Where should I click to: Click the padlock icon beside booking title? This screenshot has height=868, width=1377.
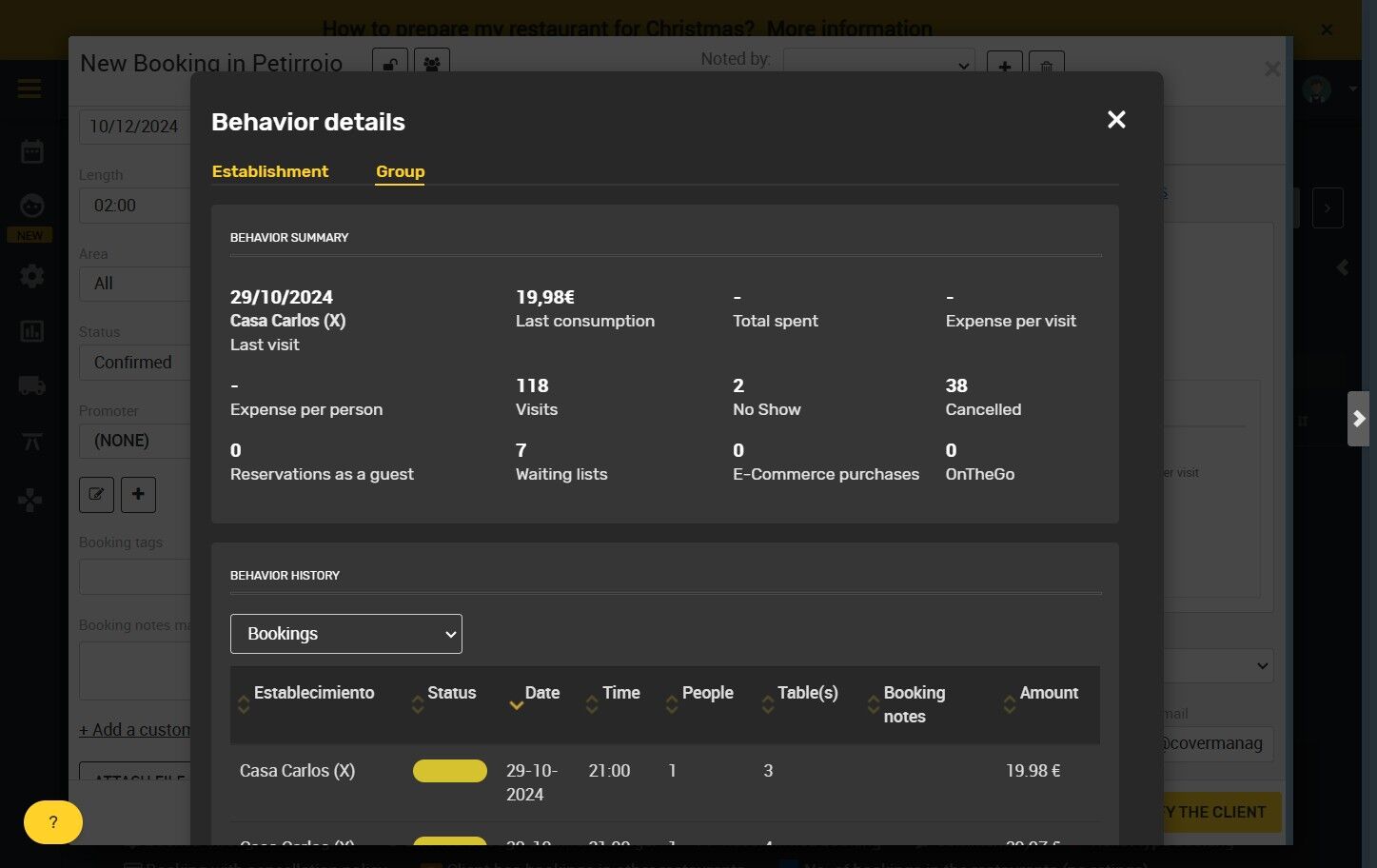(390, 64)
